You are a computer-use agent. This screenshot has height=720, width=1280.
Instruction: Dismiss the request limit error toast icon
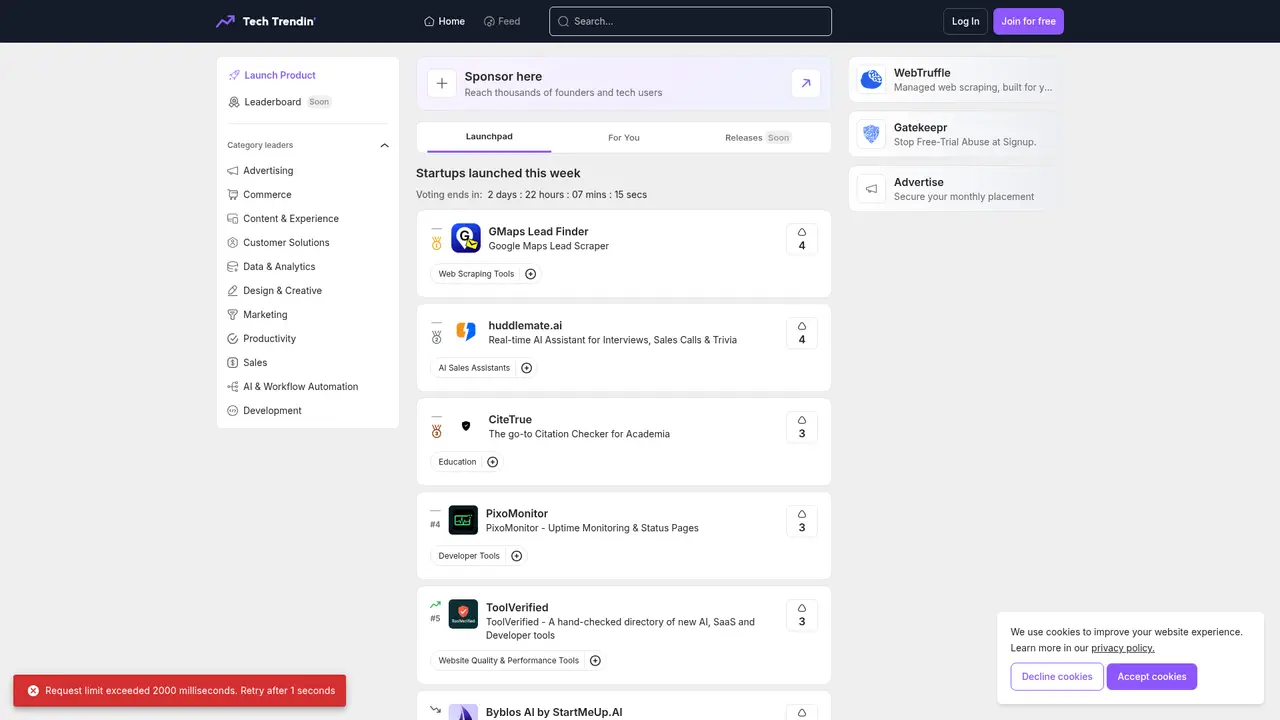pyautogui.click(x=33, y=691)
